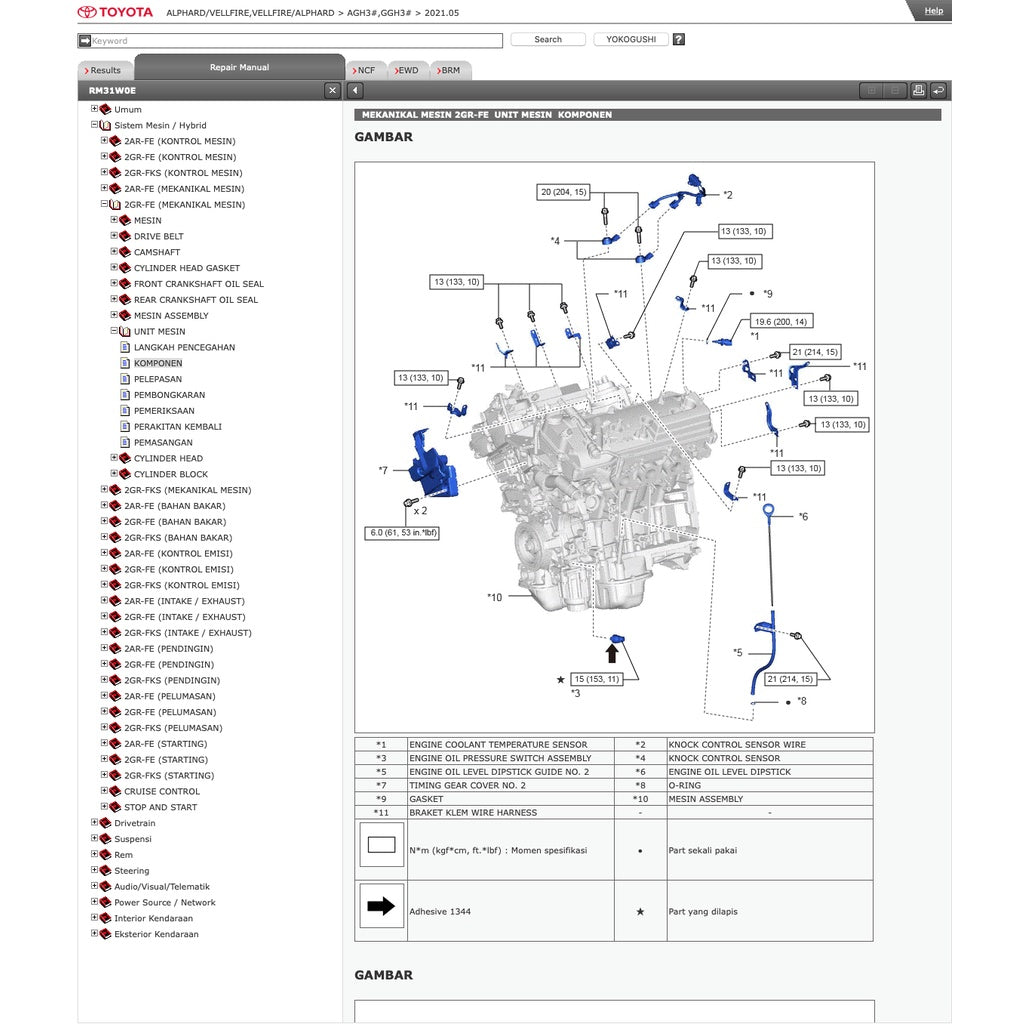The height and width of the screenshot is (1024, 1024).
Task: Open the Results tab
Action: click(103, 71)
